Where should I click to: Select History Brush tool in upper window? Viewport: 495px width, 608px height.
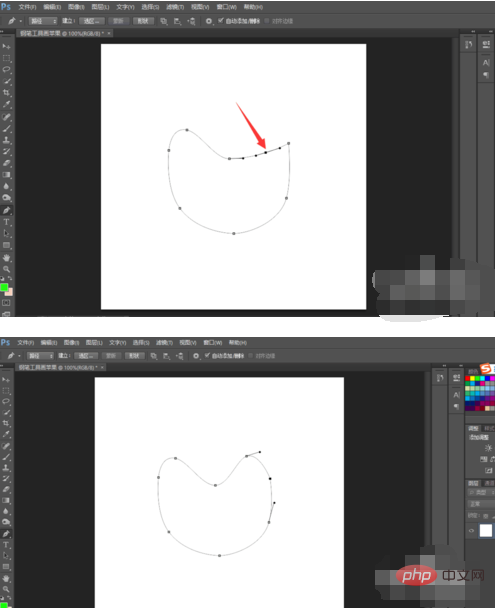point(6,152)
